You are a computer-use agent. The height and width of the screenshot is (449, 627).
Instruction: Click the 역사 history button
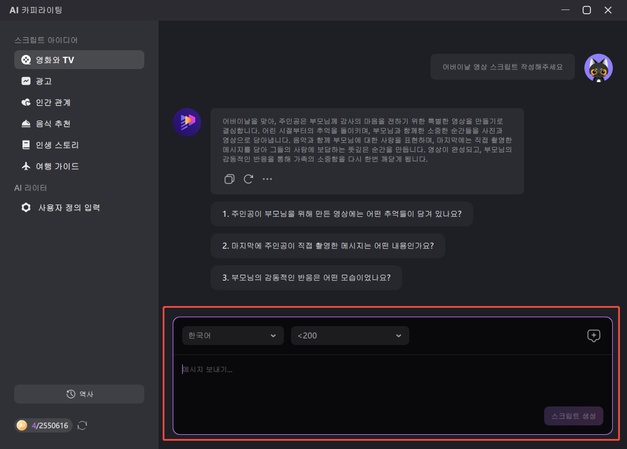pyautogui.click(x=79, y=394)
